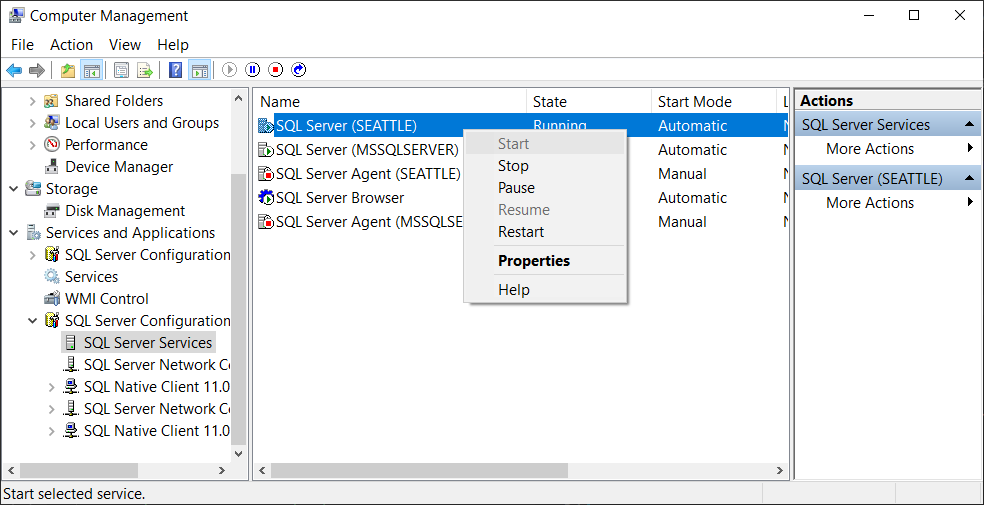The image size is (984, 505).
Task: Toggle the Show/Hide Console Tree icon
Action: (x=92, y=70)
